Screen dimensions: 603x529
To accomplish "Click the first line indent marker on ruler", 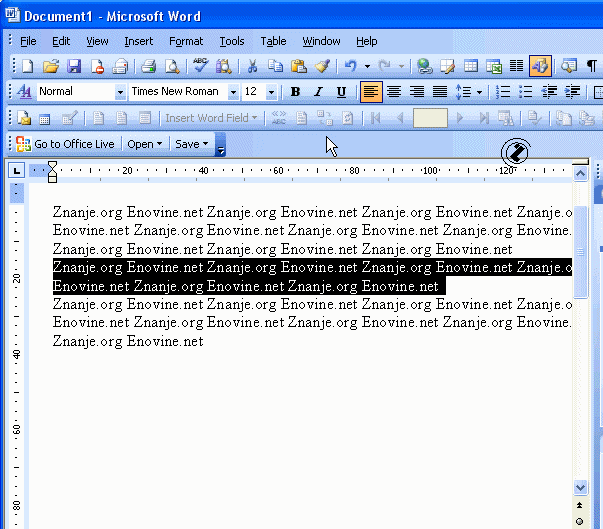I will 52,165.
